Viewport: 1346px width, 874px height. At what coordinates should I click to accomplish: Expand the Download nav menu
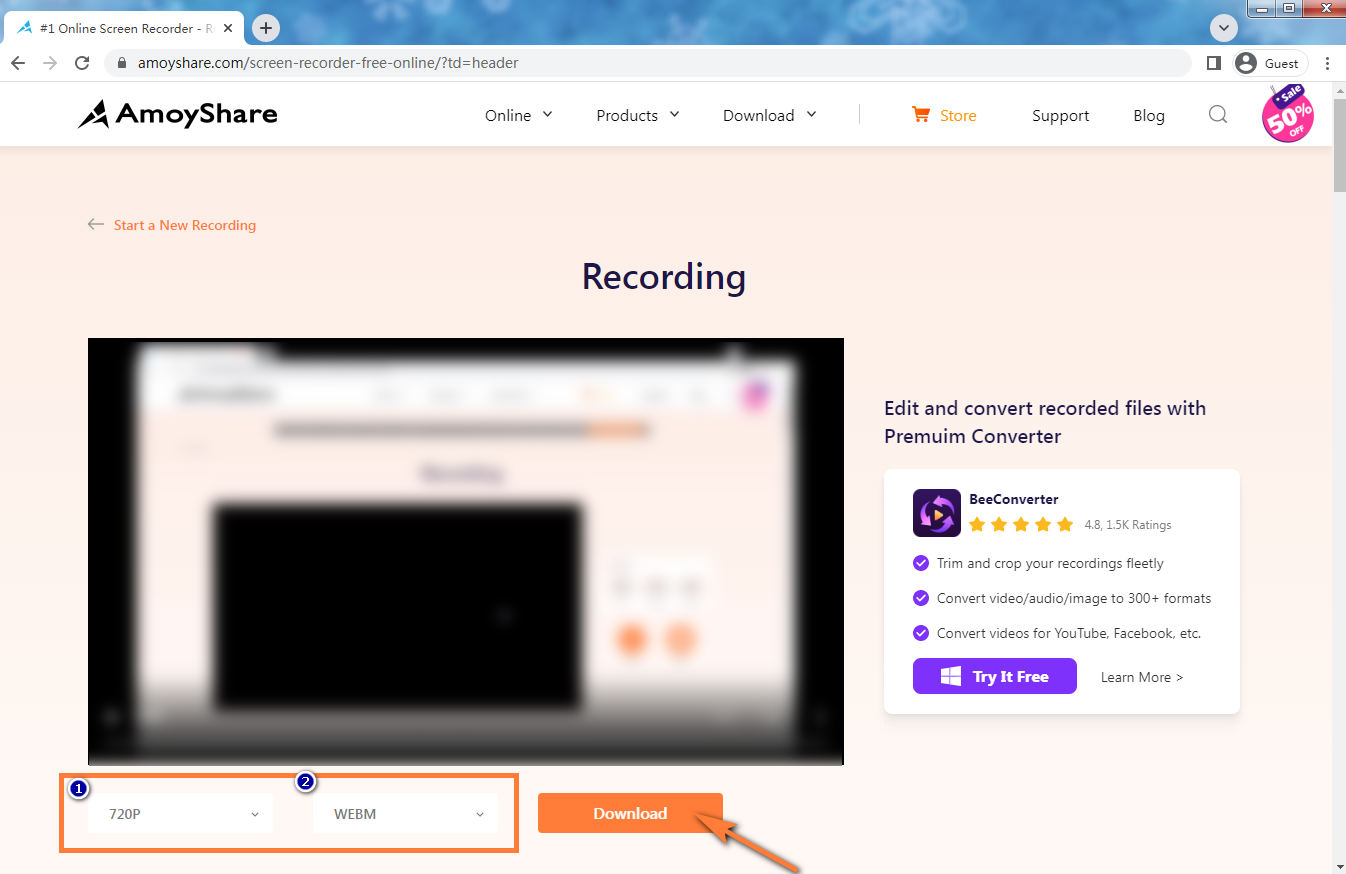pyautogui.click(x=770, y=115)
